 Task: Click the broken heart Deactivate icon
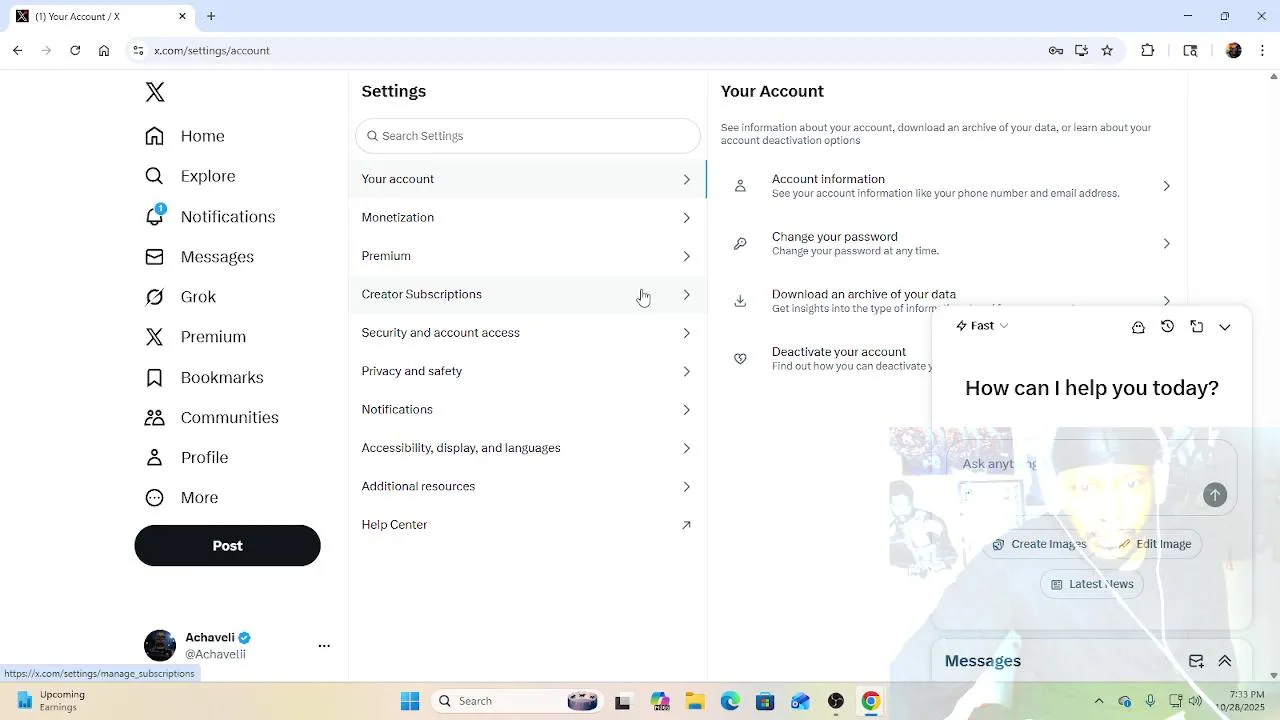tap(740, 358)
